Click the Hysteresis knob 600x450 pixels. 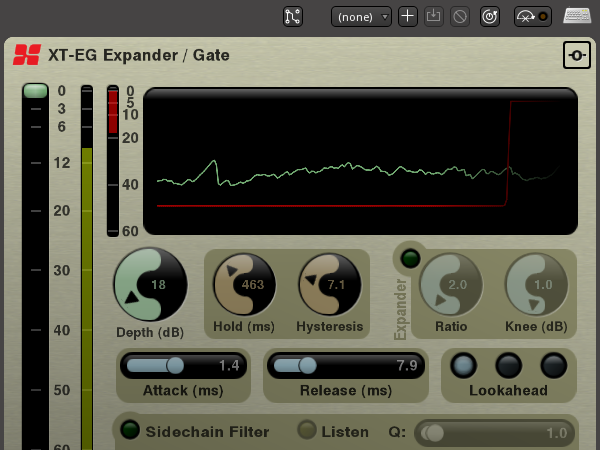330,285
